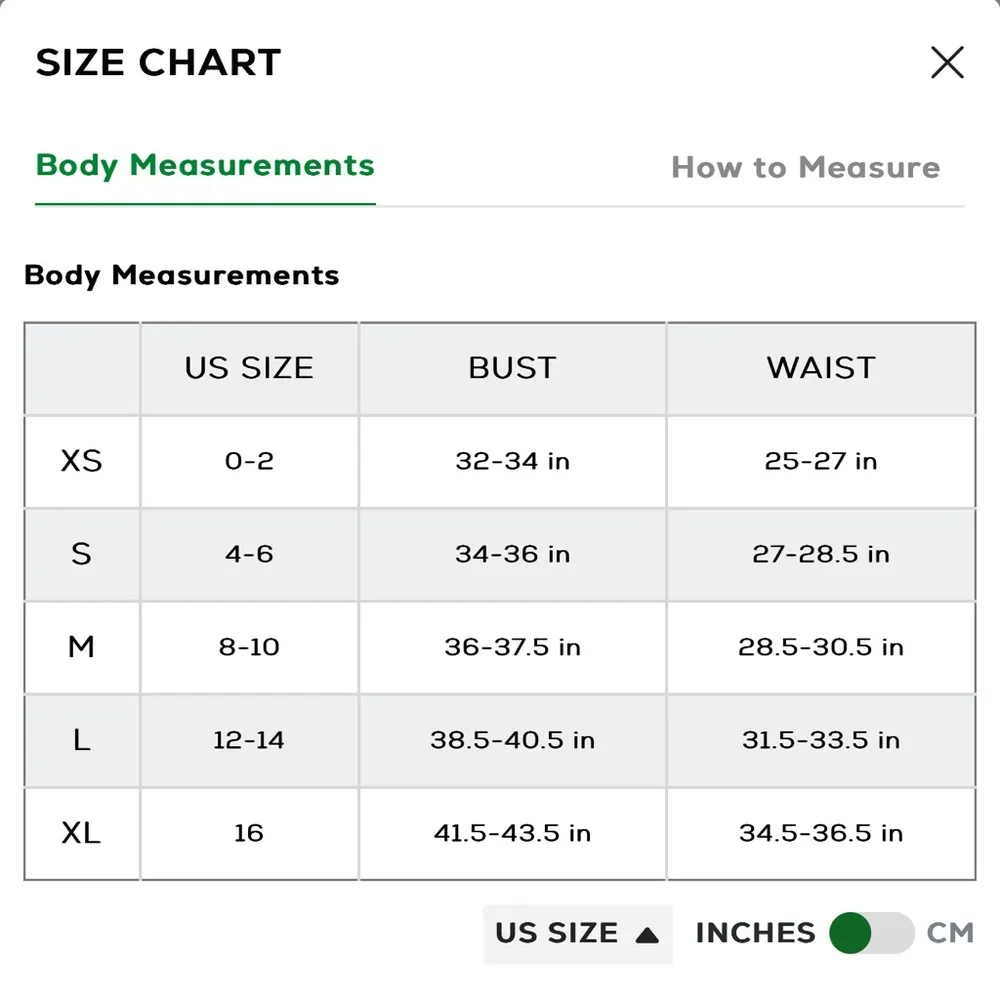1000x1000 pixels.
Task: Click the INCHES unit label
Action: tap(755, 933)
